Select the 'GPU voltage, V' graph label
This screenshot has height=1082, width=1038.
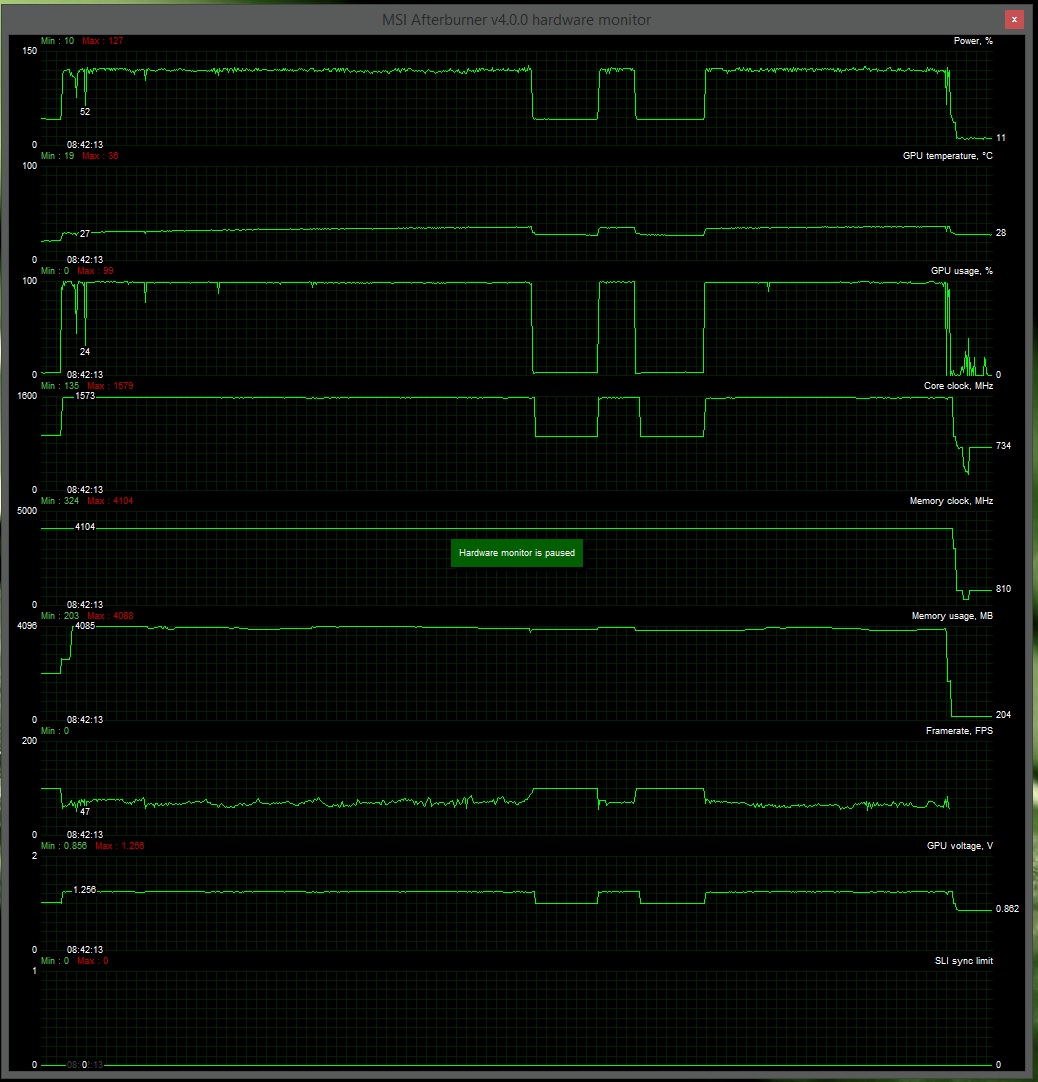click(x=959, y=846)
